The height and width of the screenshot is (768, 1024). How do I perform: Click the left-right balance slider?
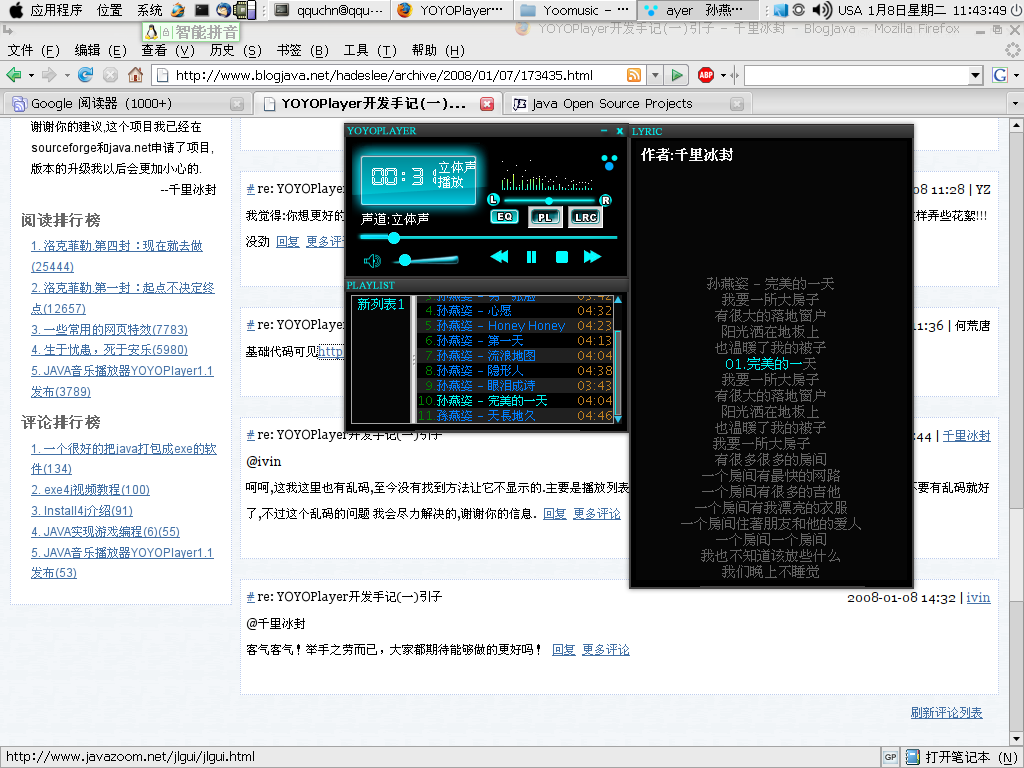coord(549,200)
